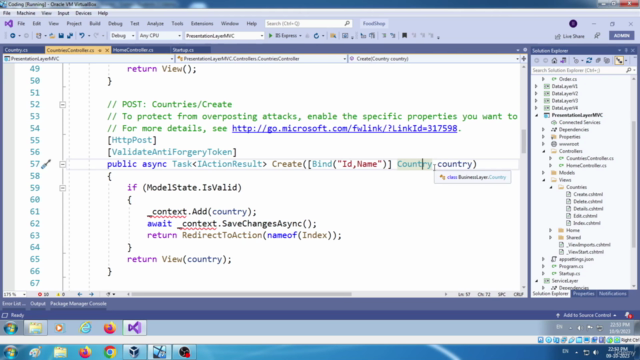Click the Live Share button
Viewport: 640px width, 360px height.
pyautogui.click(x=570, y=36)
